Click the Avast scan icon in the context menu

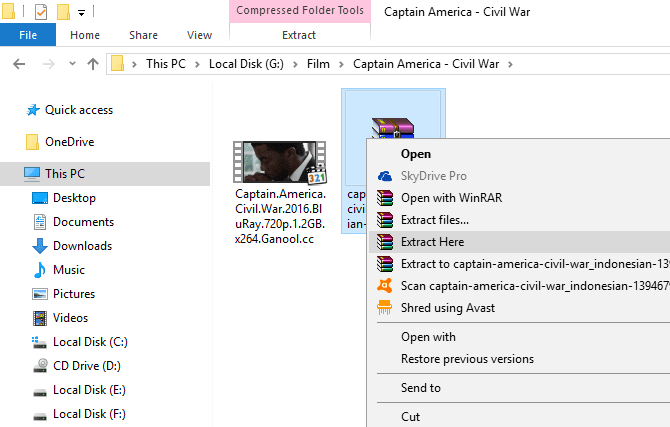[x=385, y=286]
